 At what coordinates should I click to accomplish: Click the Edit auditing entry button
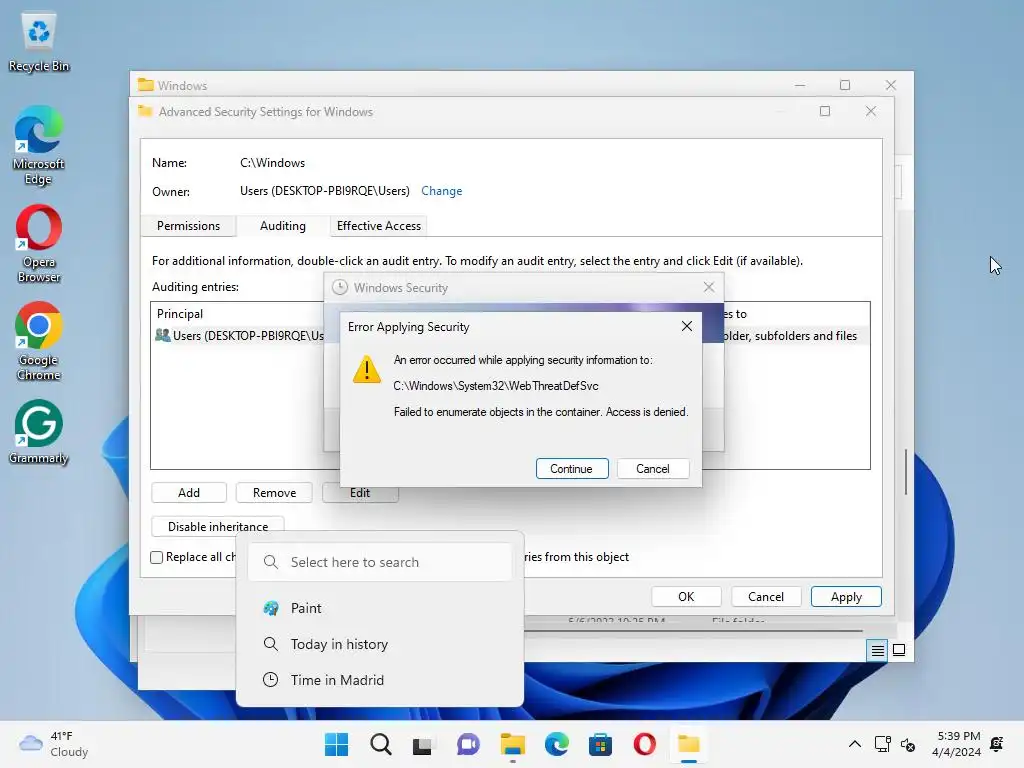pyautogui.click(x=360, y=494)
